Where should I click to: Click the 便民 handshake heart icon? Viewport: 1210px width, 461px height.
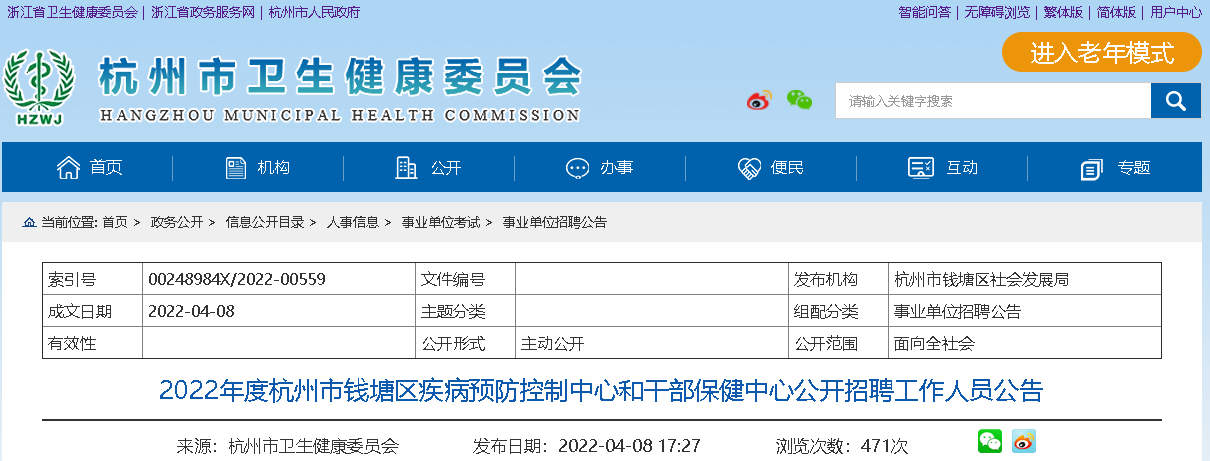[750, 168]
